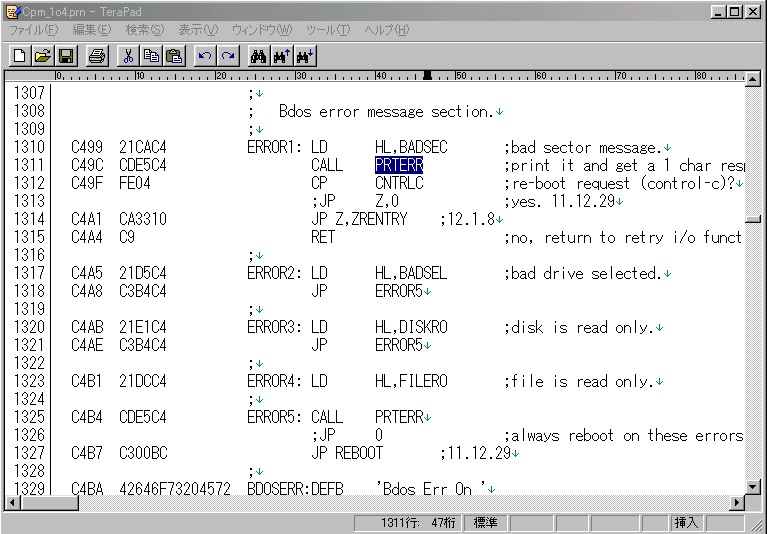Click the 挿入 insert mode status panel
Viewport: 767px width, 534px height.
(686, 523)
